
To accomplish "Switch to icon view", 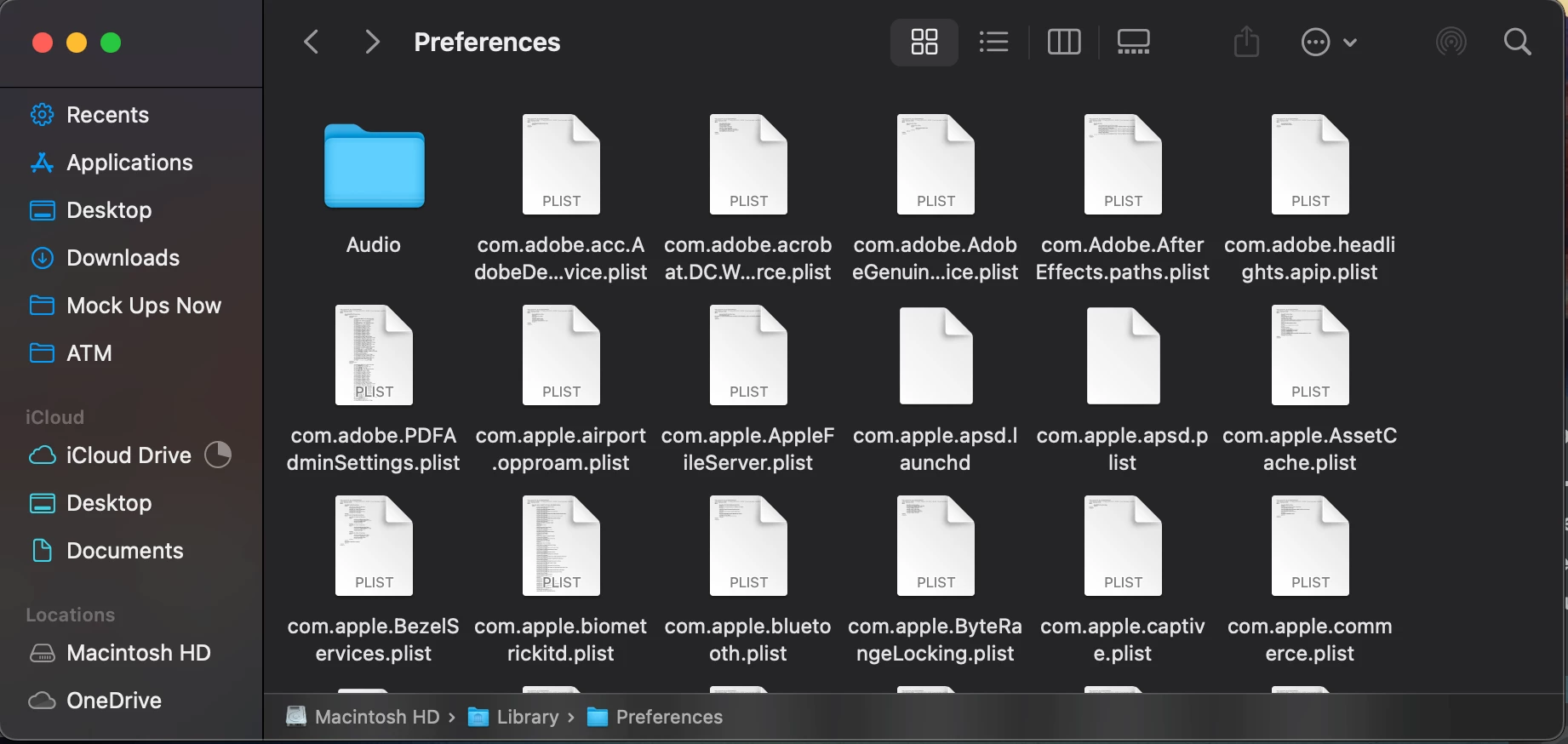I will tap(924, 42).
